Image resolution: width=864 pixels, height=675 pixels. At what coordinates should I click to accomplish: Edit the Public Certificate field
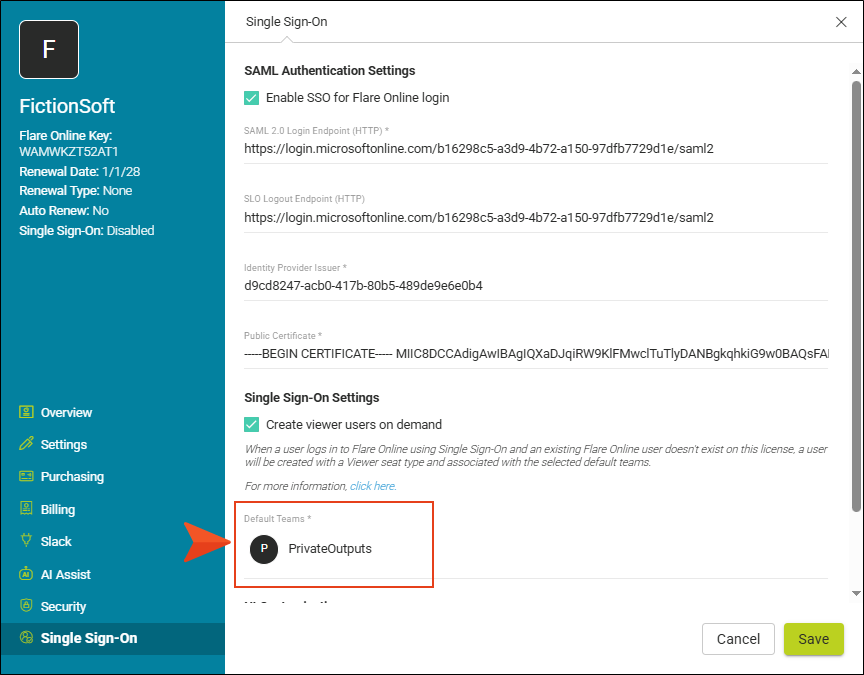coord(536,354)
